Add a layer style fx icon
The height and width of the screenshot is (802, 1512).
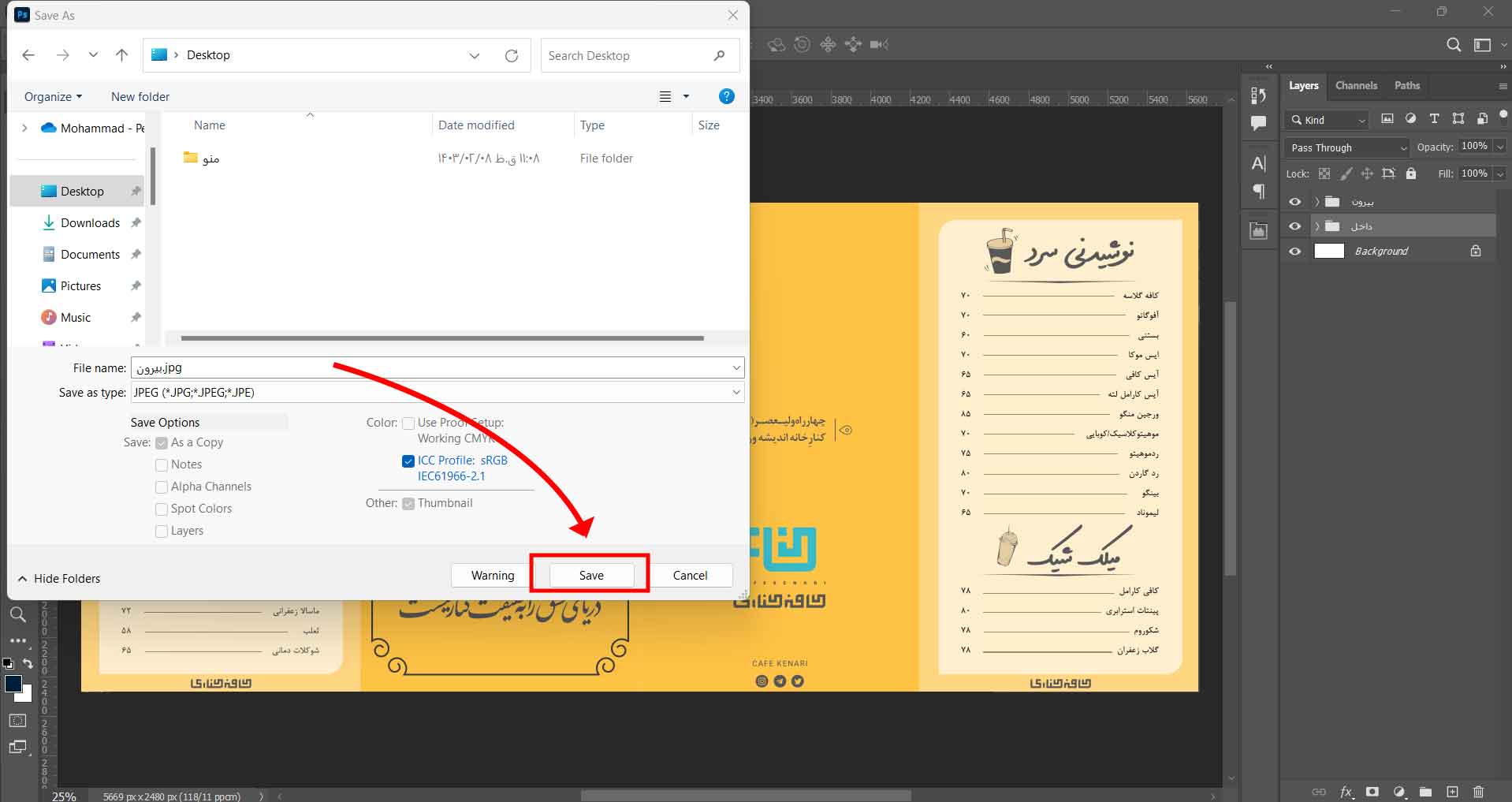coord(1346,792)
